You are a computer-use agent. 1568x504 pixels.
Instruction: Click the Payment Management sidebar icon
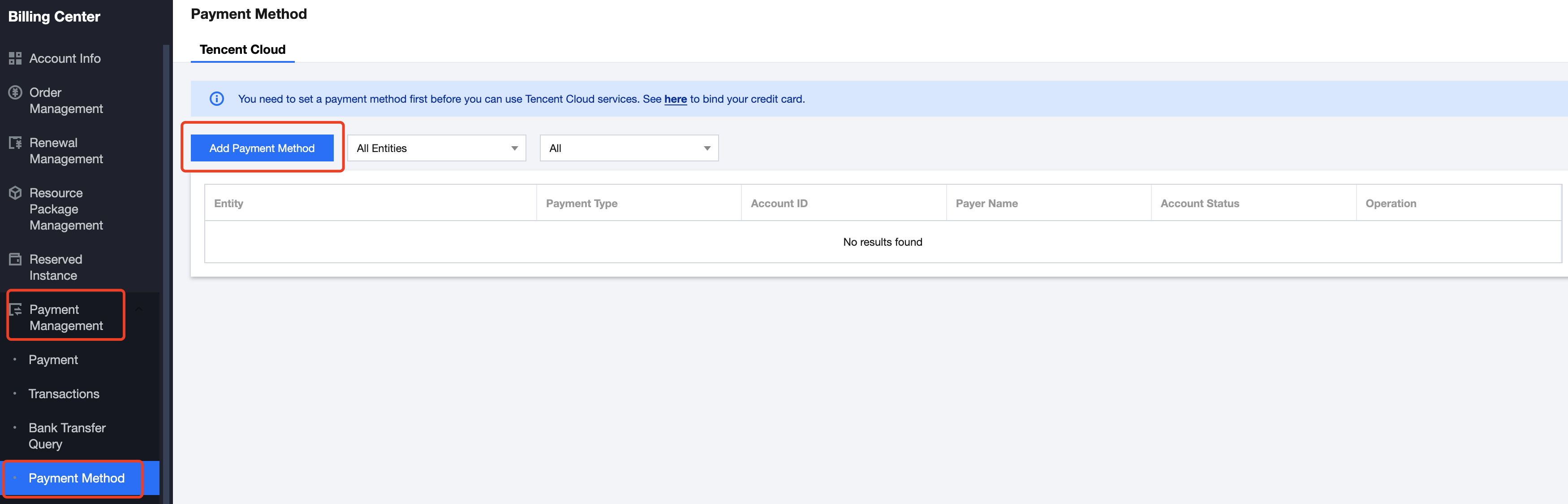coord(15,309)
